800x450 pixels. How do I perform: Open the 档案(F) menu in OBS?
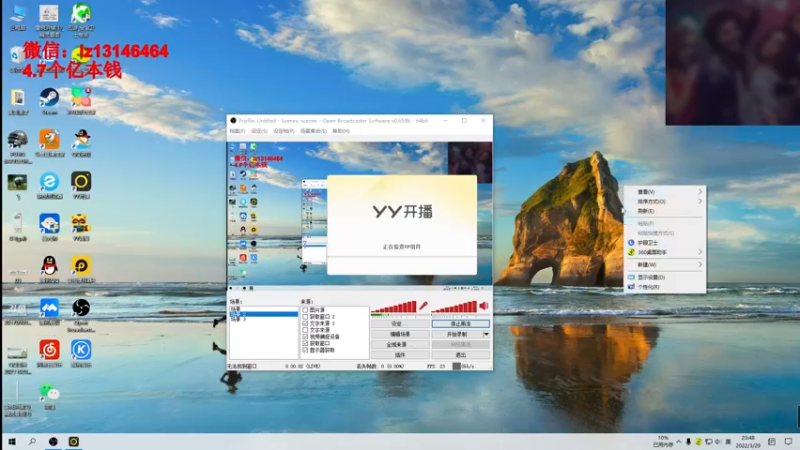[x=237, y=131]
